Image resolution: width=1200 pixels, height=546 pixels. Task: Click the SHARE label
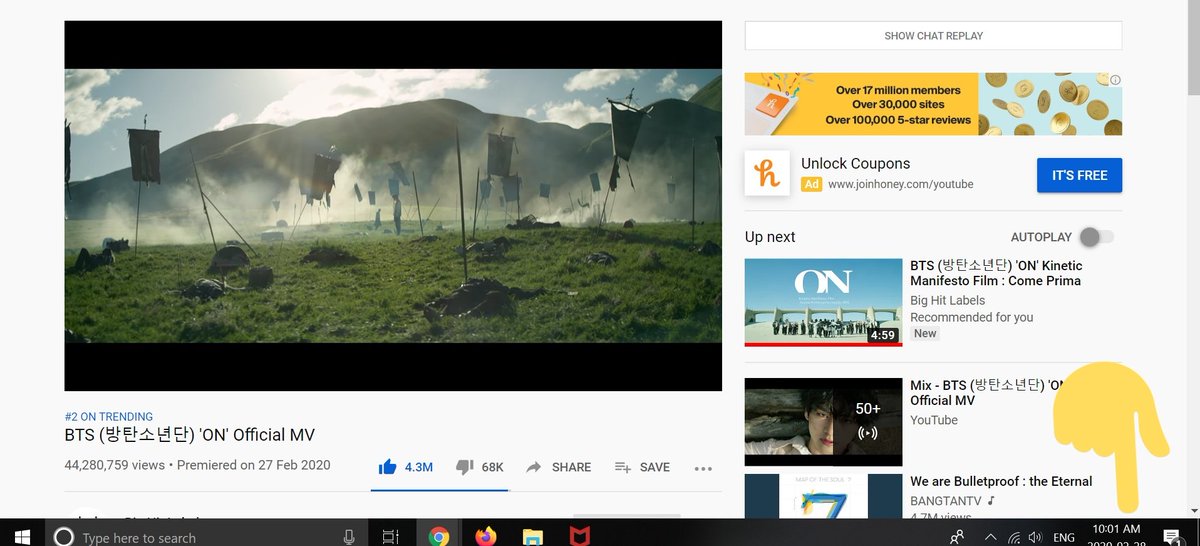[571, 467]
